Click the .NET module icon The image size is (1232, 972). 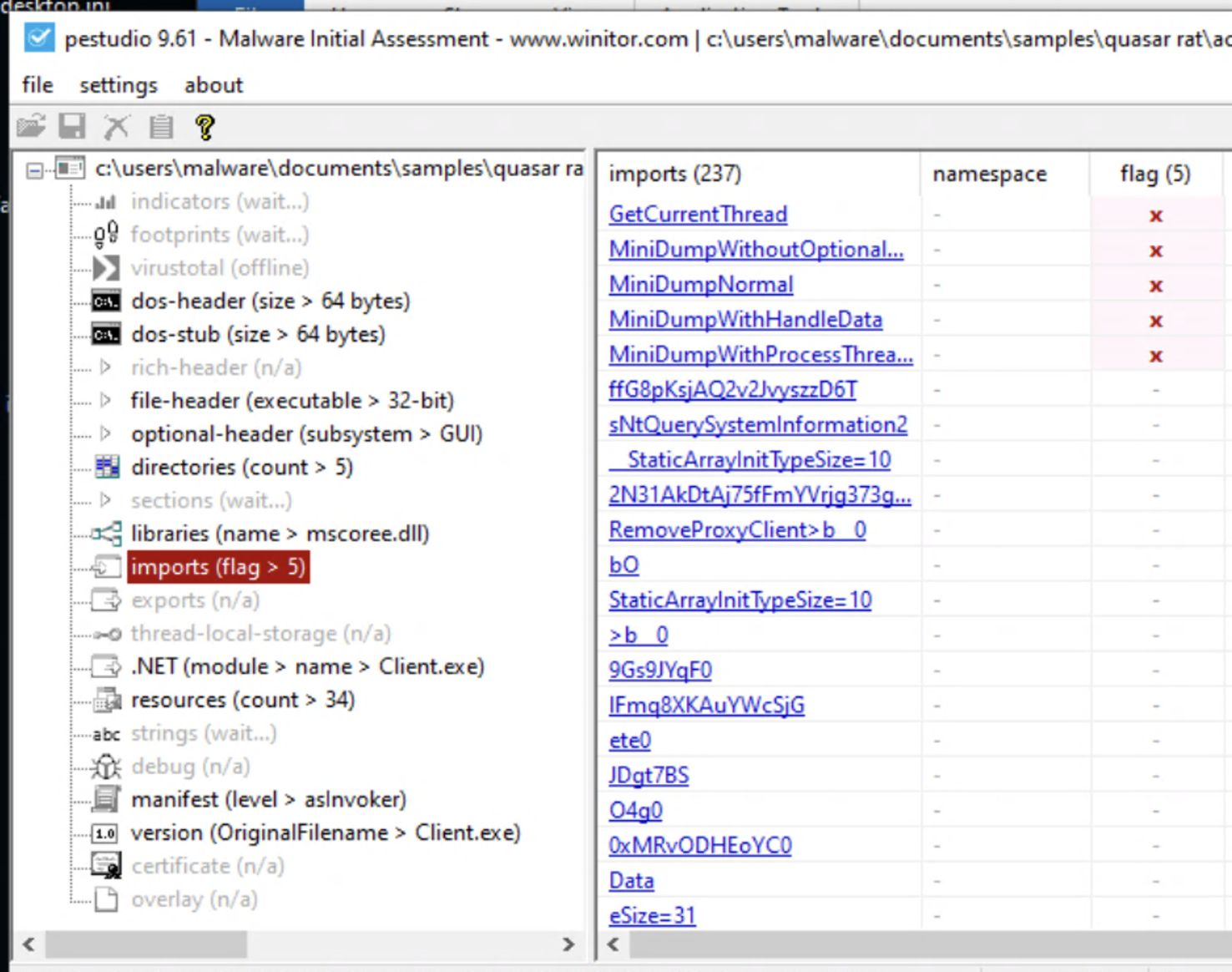106,666
